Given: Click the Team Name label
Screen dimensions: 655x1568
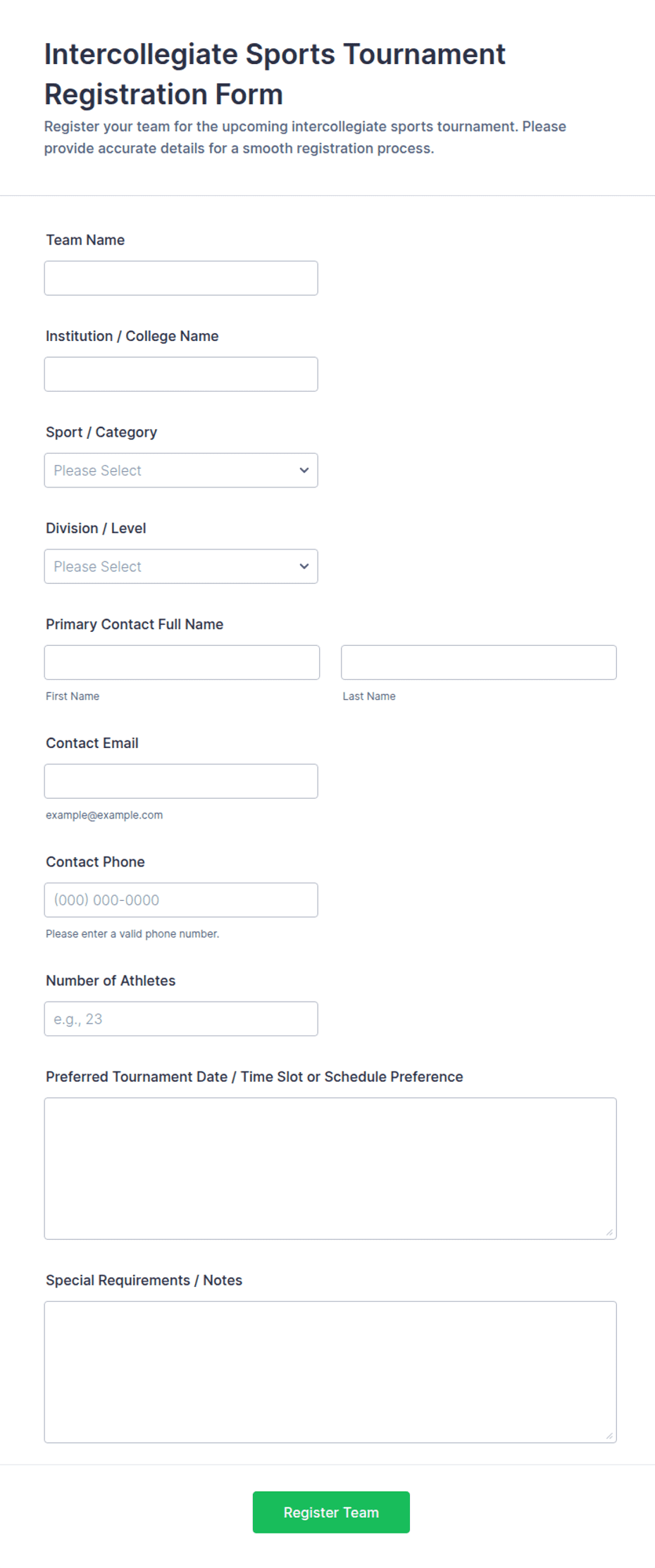Looking at the screenshot, I should pos(85,240).
